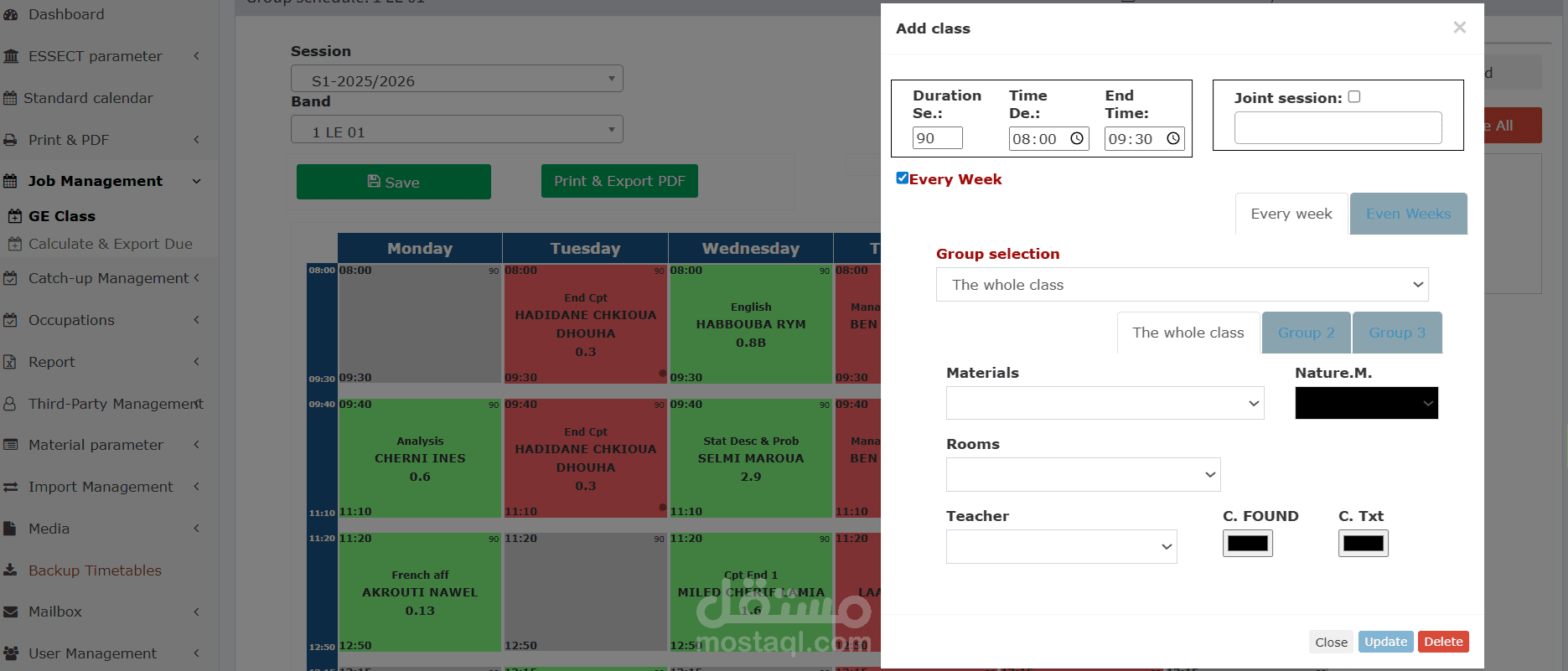Click the Print & Export PDF button

click(x=619, y=181)
